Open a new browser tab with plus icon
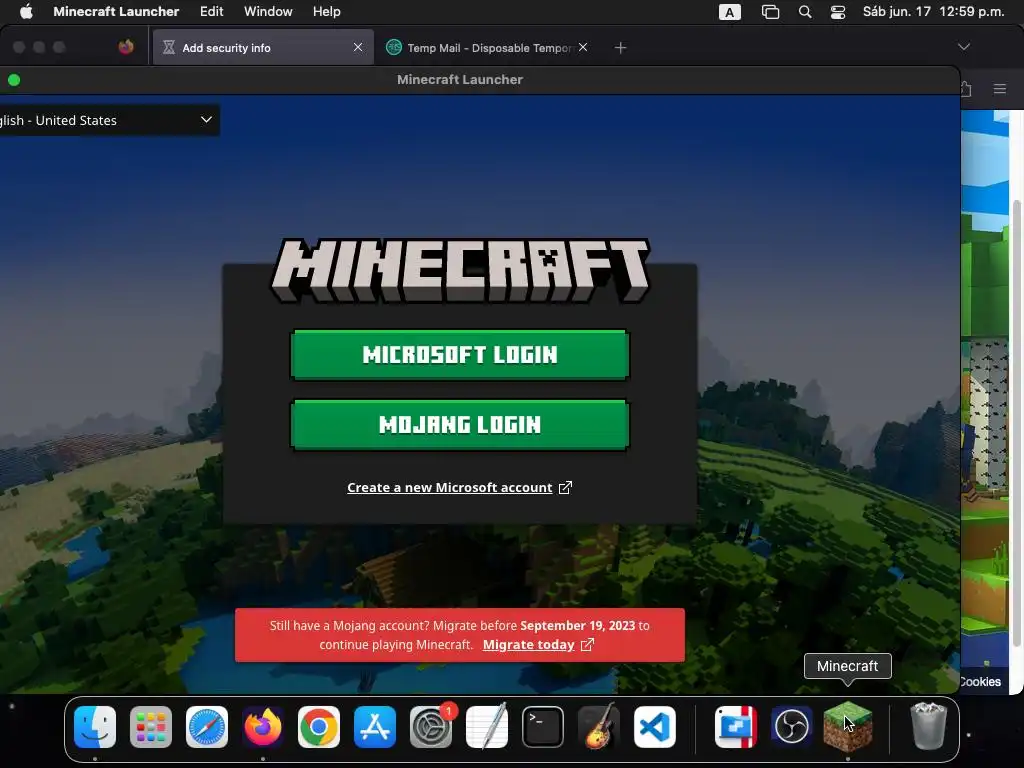 tap(620, 48)
